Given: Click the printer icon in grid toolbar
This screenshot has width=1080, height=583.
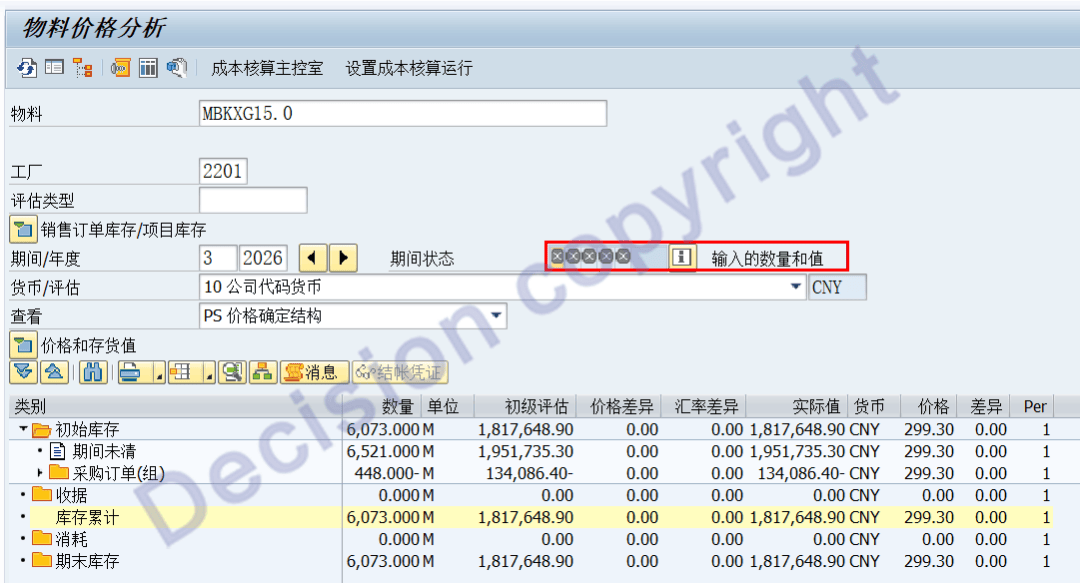Looking at the screenshot, I should point(131,373).
